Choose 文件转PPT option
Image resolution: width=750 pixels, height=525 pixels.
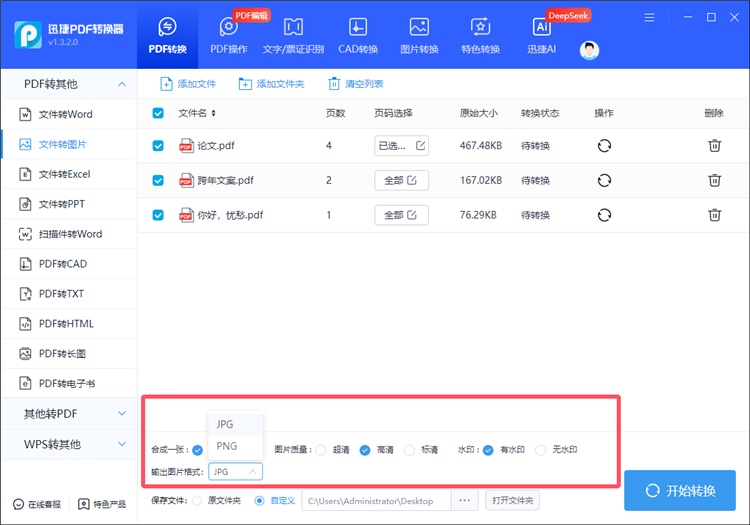[x=69, y=204]
